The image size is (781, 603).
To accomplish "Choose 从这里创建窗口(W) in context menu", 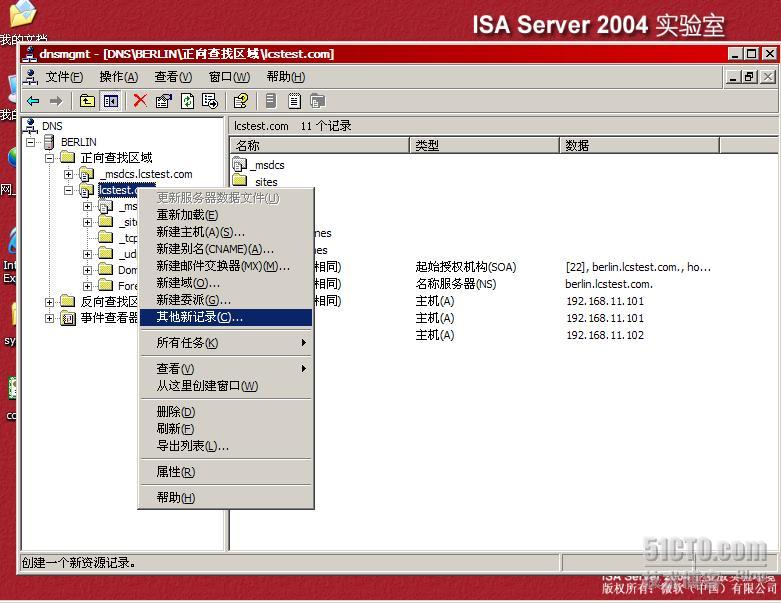I will [226, 385].
